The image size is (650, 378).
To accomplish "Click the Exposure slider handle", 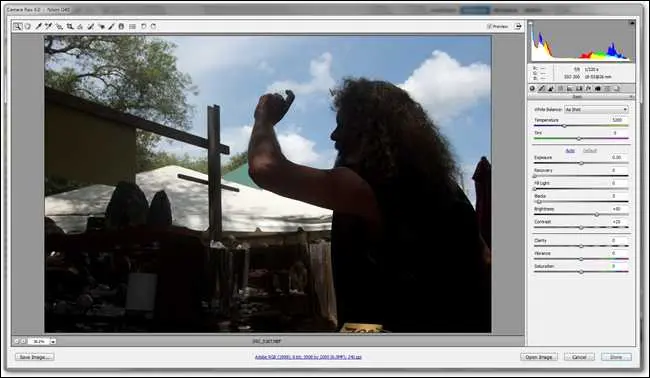I will click(x=581, y=163).
